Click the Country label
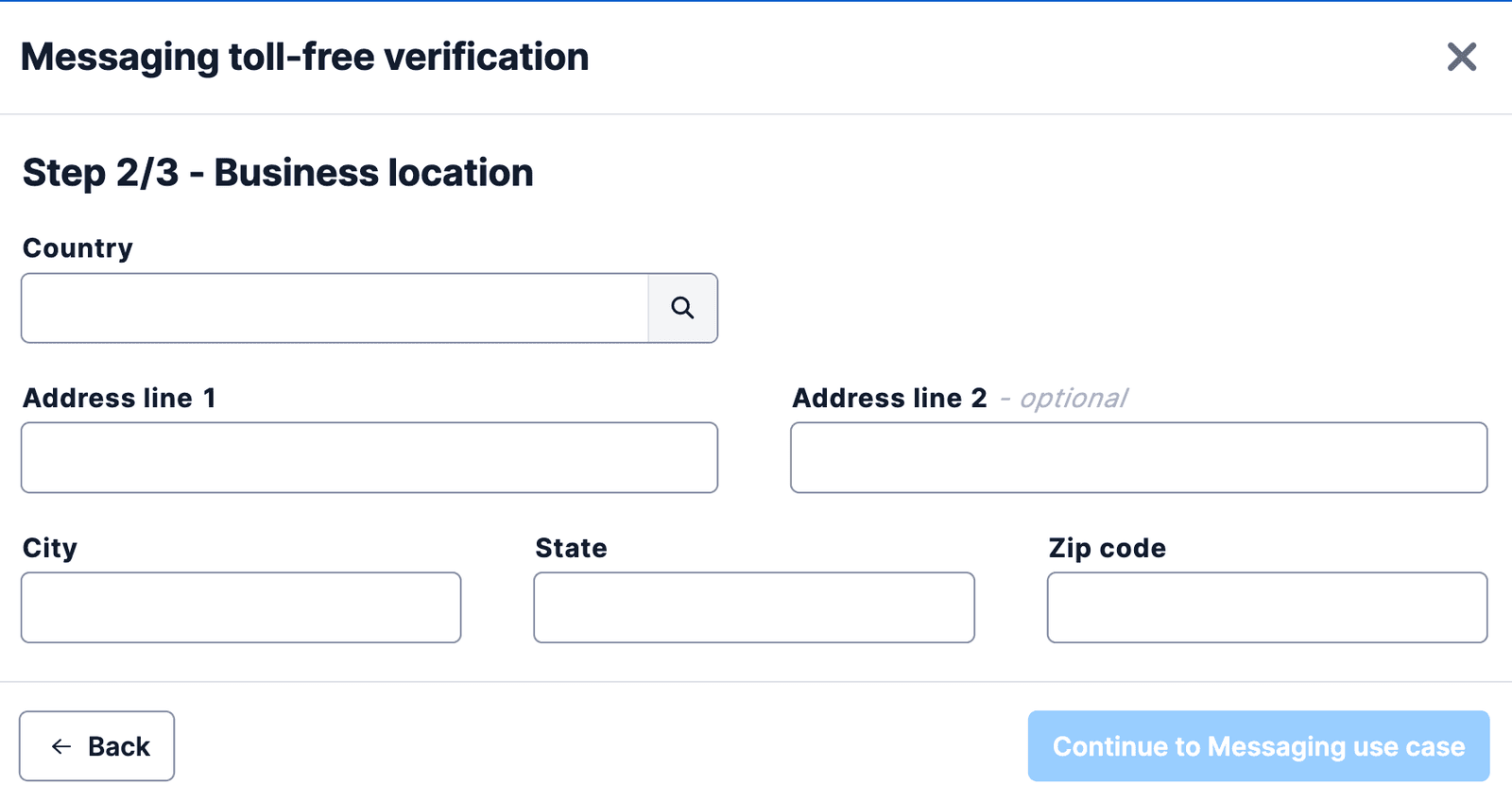Viewport: 1512px width, 801px height. (x=77, y=248)
